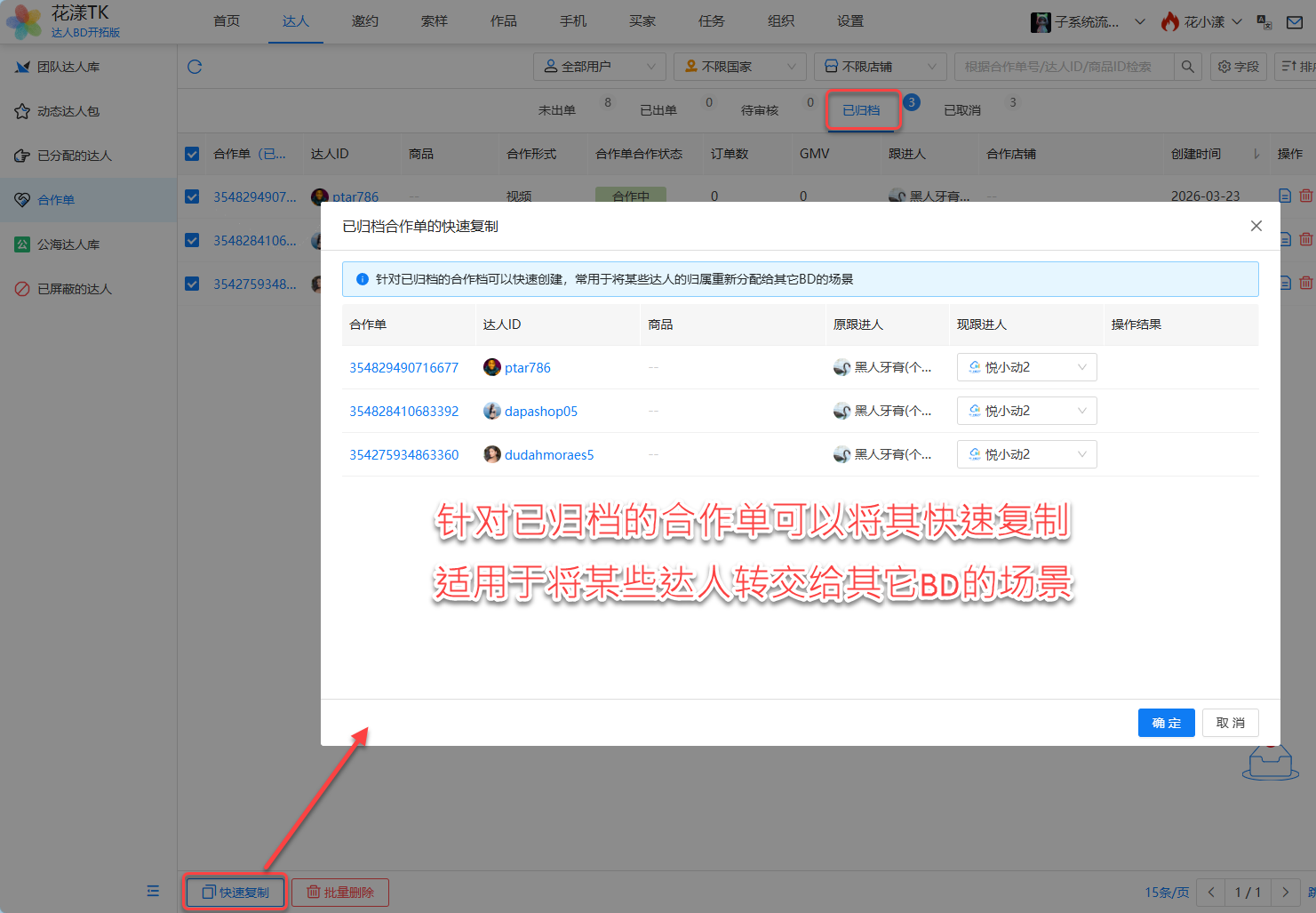The width and height of the screenshot is (1316, 913).
Task: Open the 不限国家 country filter dropdown
Action: [739, 67]
